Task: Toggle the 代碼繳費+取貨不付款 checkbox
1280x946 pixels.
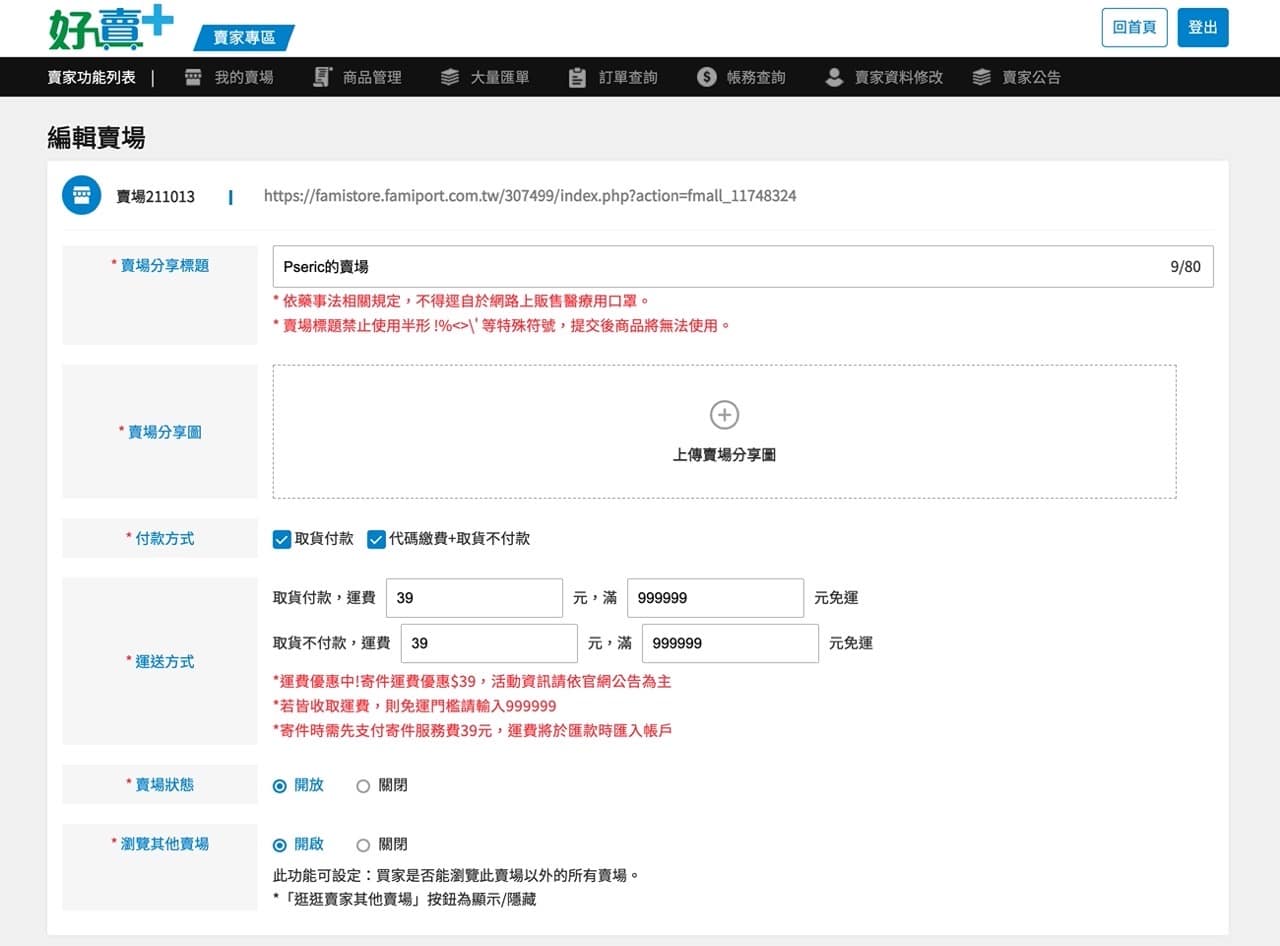Action: click(376, 539)
